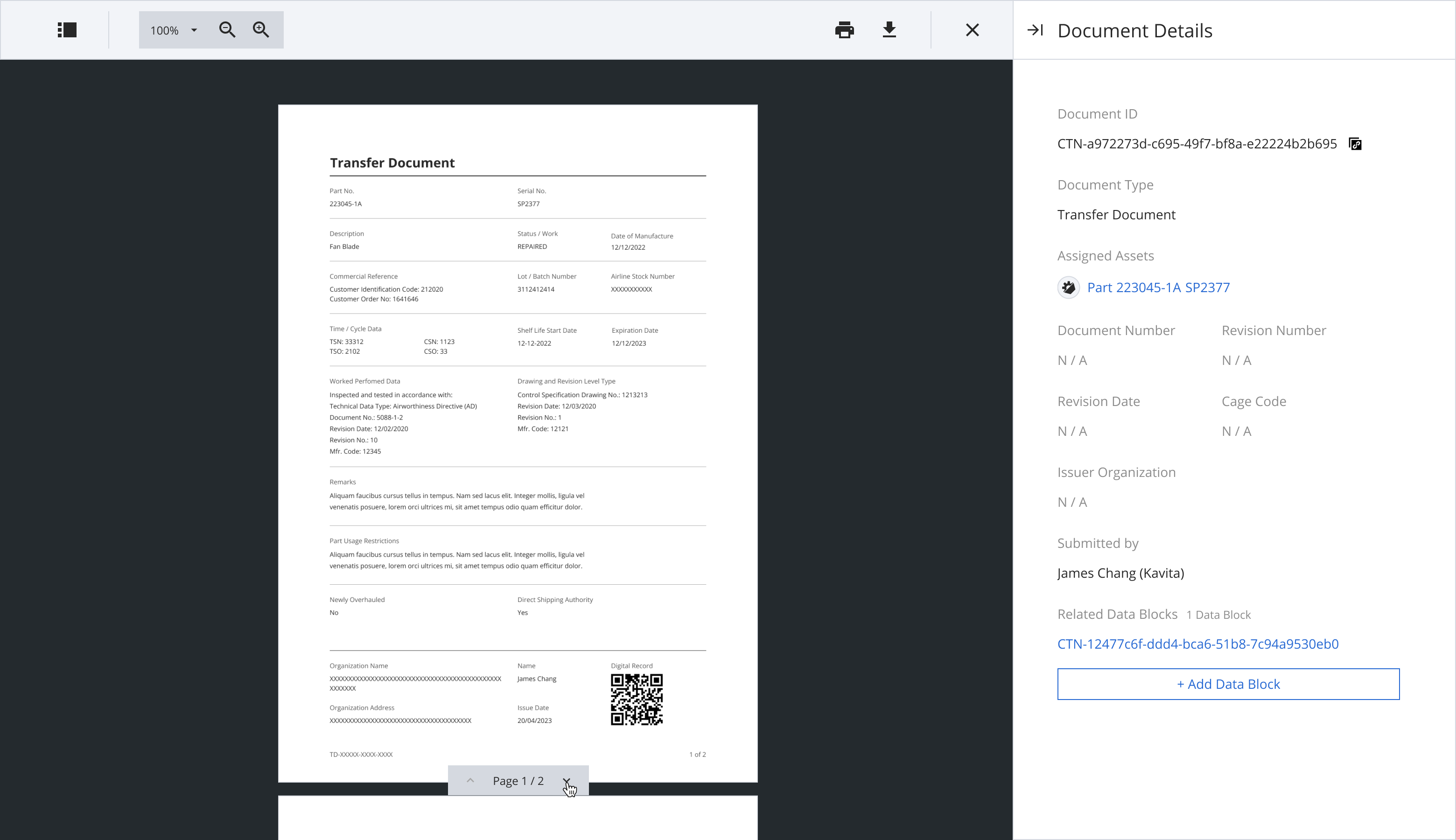The image size is (1456, 840).
Task: Click the Add Data Block button
Action: [1228, 684]
